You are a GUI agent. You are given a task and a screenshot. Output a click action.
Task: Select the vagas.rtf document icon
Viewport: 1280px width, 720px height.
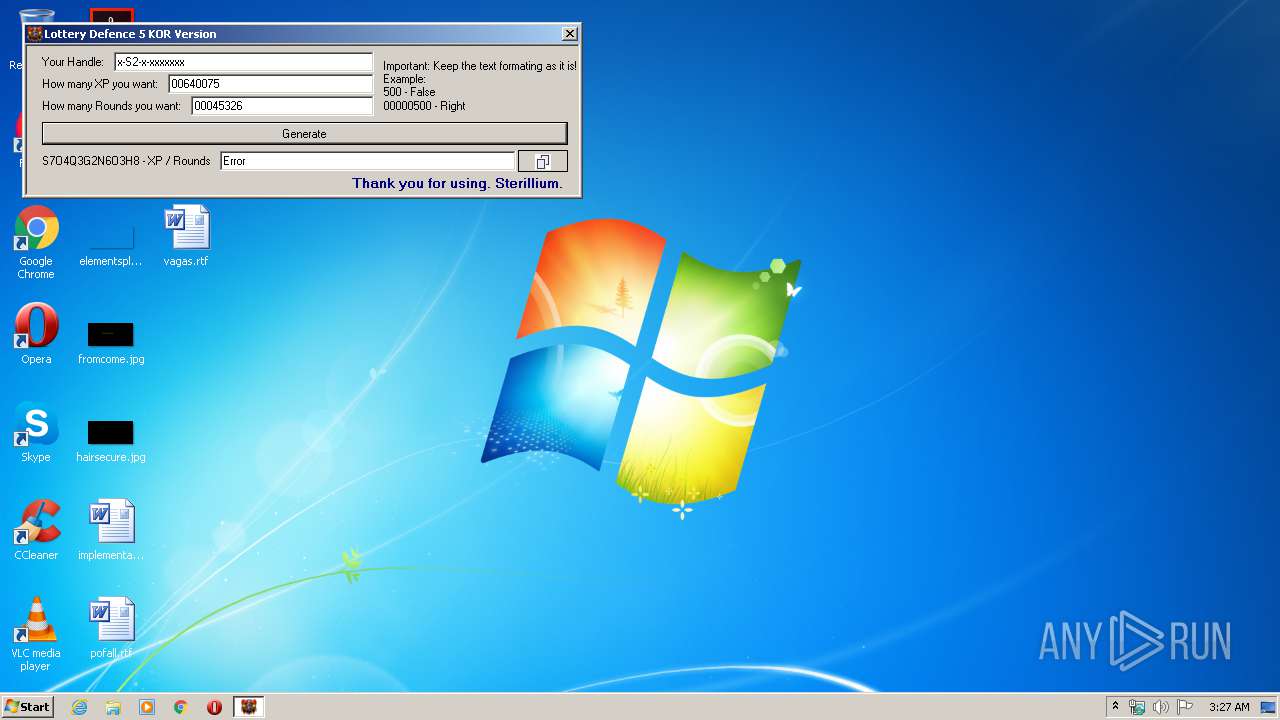point(186,236)
